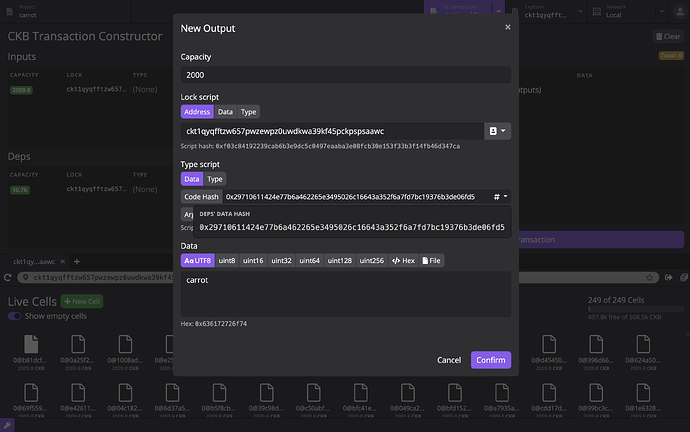This screenshot has height=432, width=690.
Task: Confirm the new output
Action: point(491,360)
